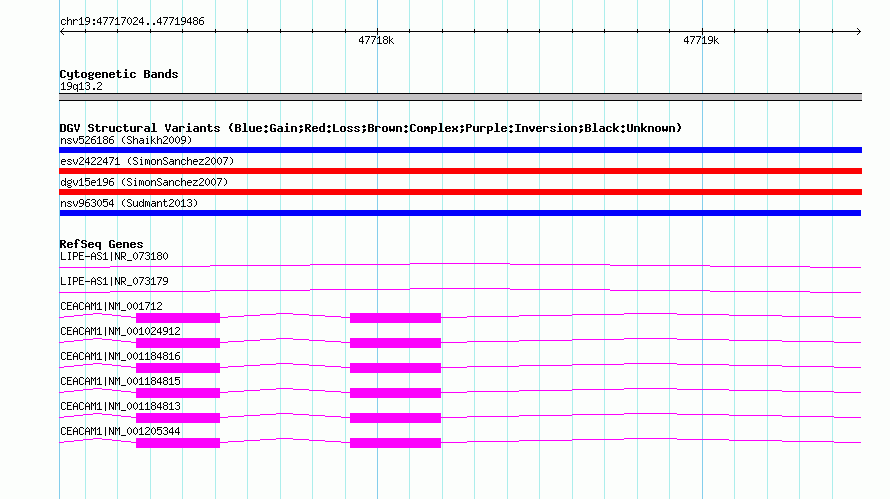Click the grey 19q13.2 cytogenetic band bar
This screenshot has height=499, width=890.
coord(460,97)
